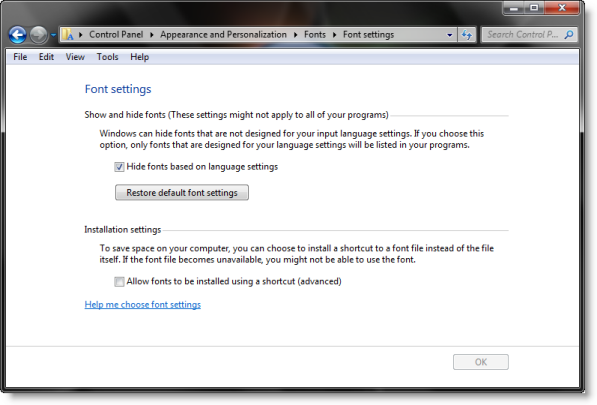The image size is (597, 405).
Task: Open the View menu
Action: pyautogui.click(x=75, y=57)
